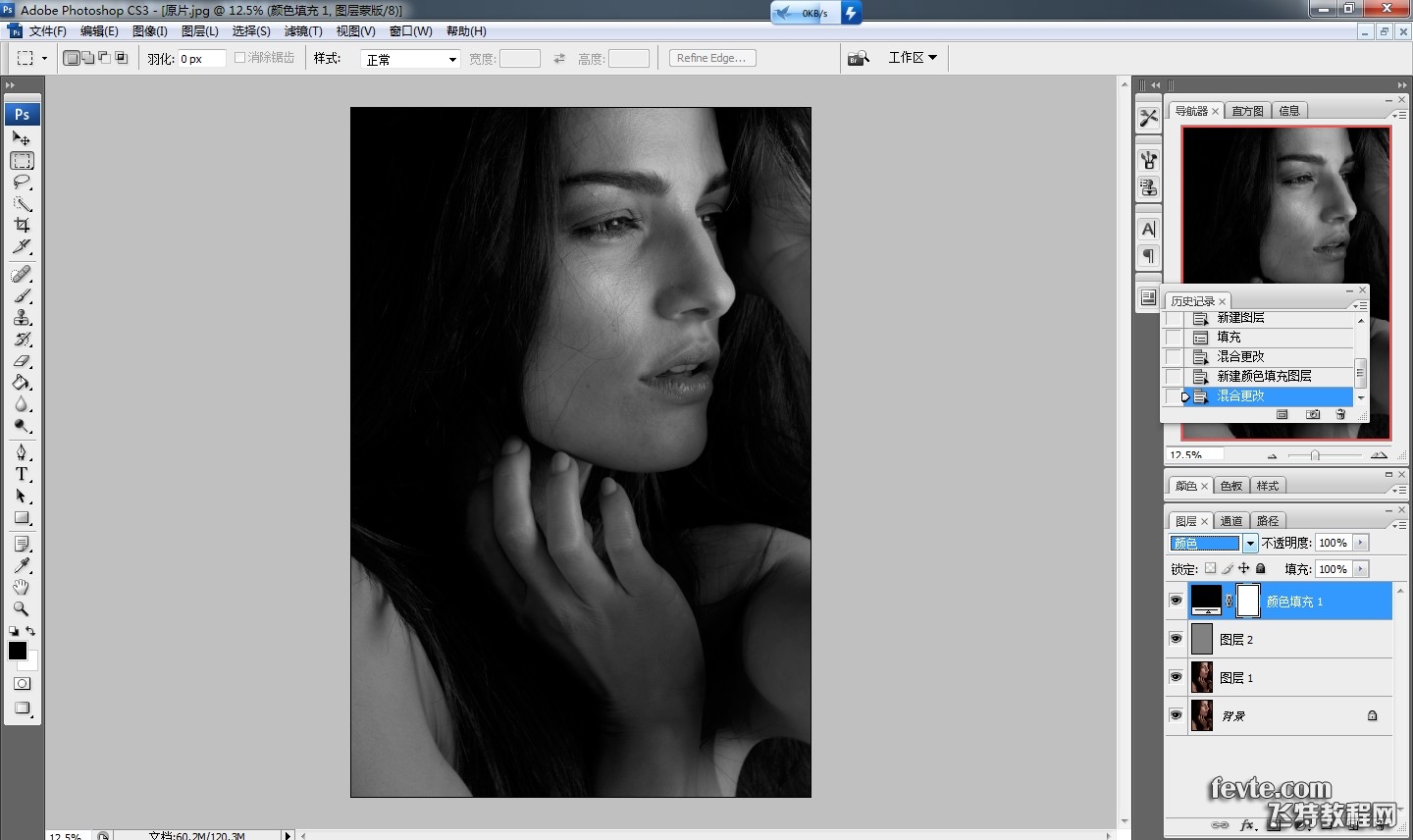Select the Eyedropper tool

click(22, 565)
